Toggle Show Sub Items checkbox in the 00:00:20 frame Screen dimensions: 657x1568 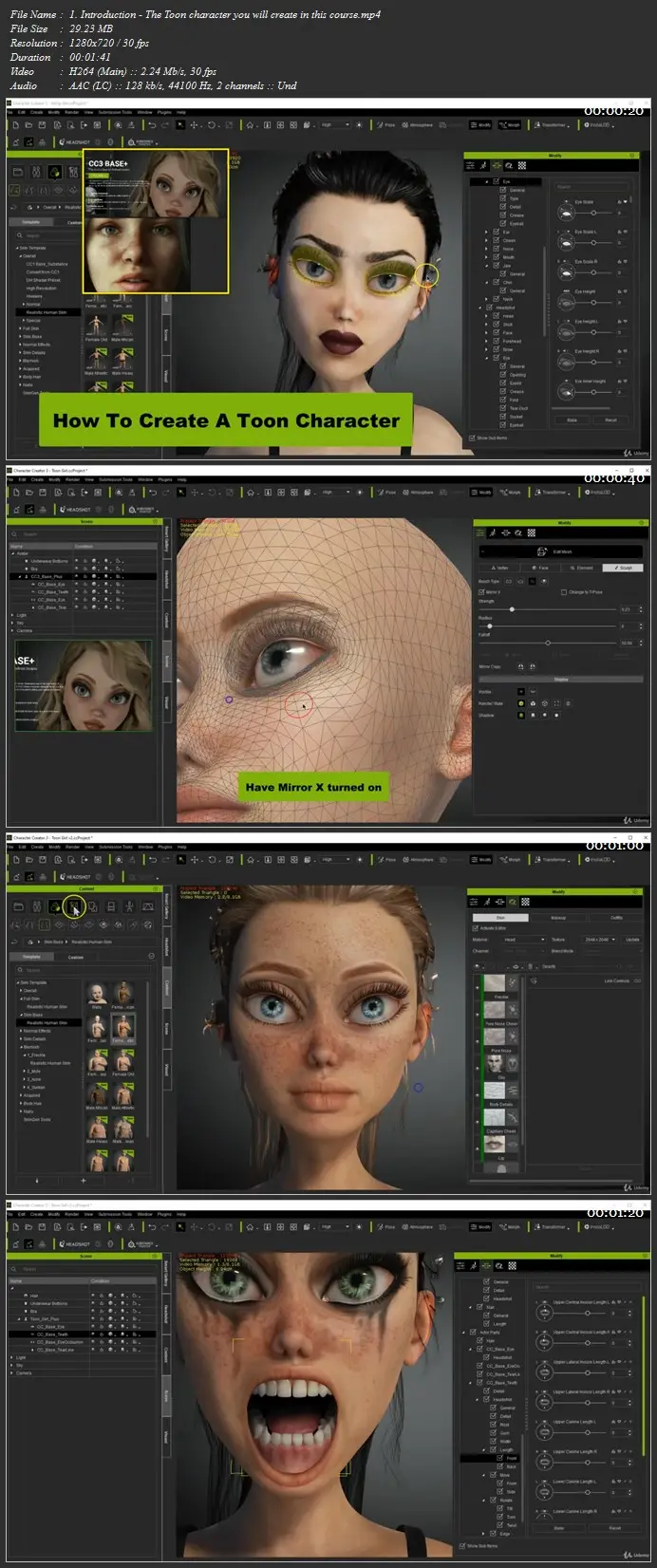point(472,438)
